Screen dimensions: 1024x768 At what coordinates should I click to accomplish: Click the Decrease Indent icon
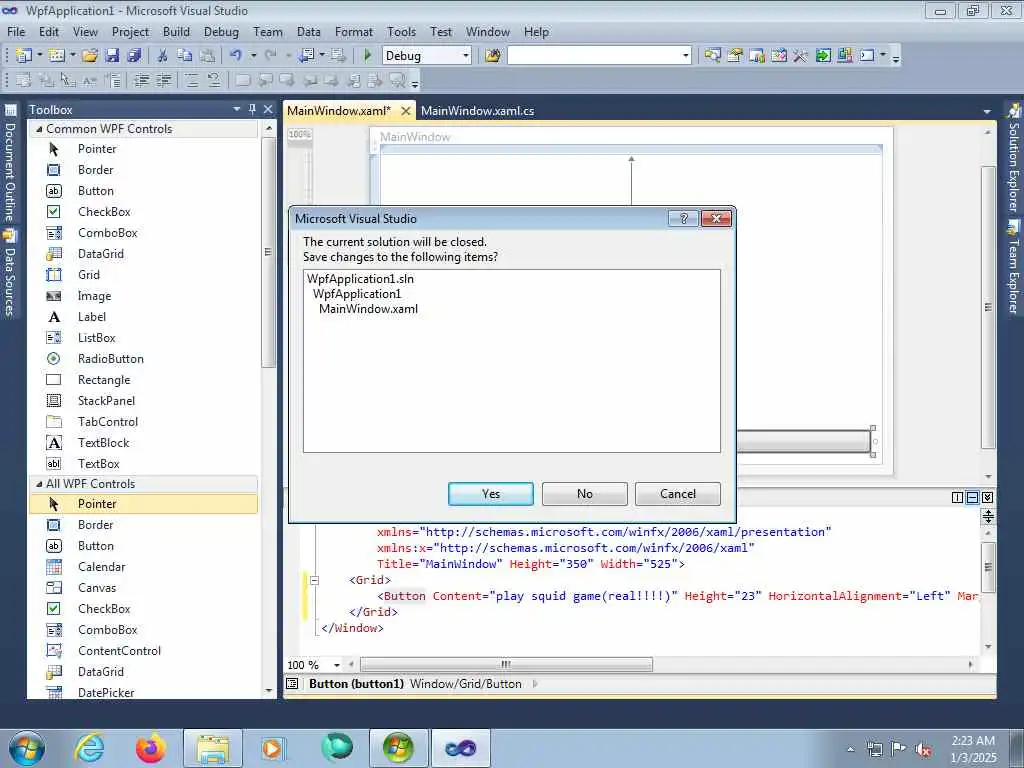coord(141,80)
